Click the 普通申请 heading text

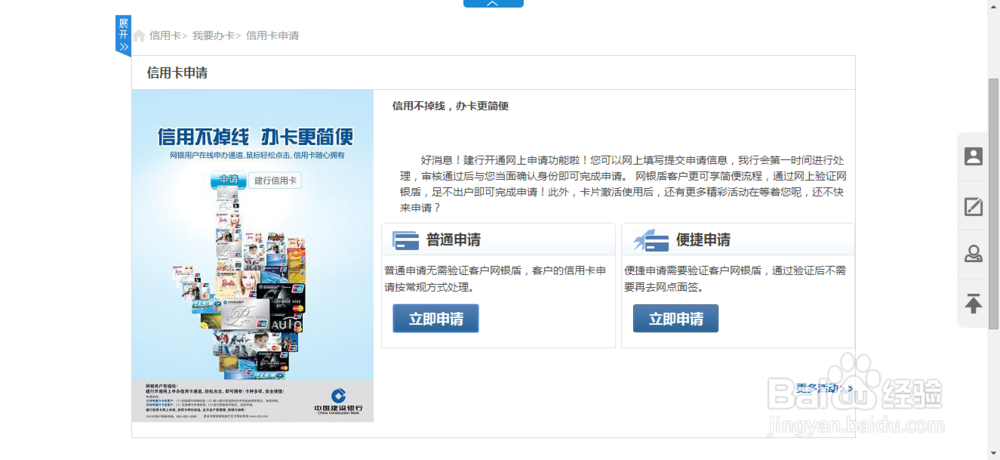[x=453, y=241]
